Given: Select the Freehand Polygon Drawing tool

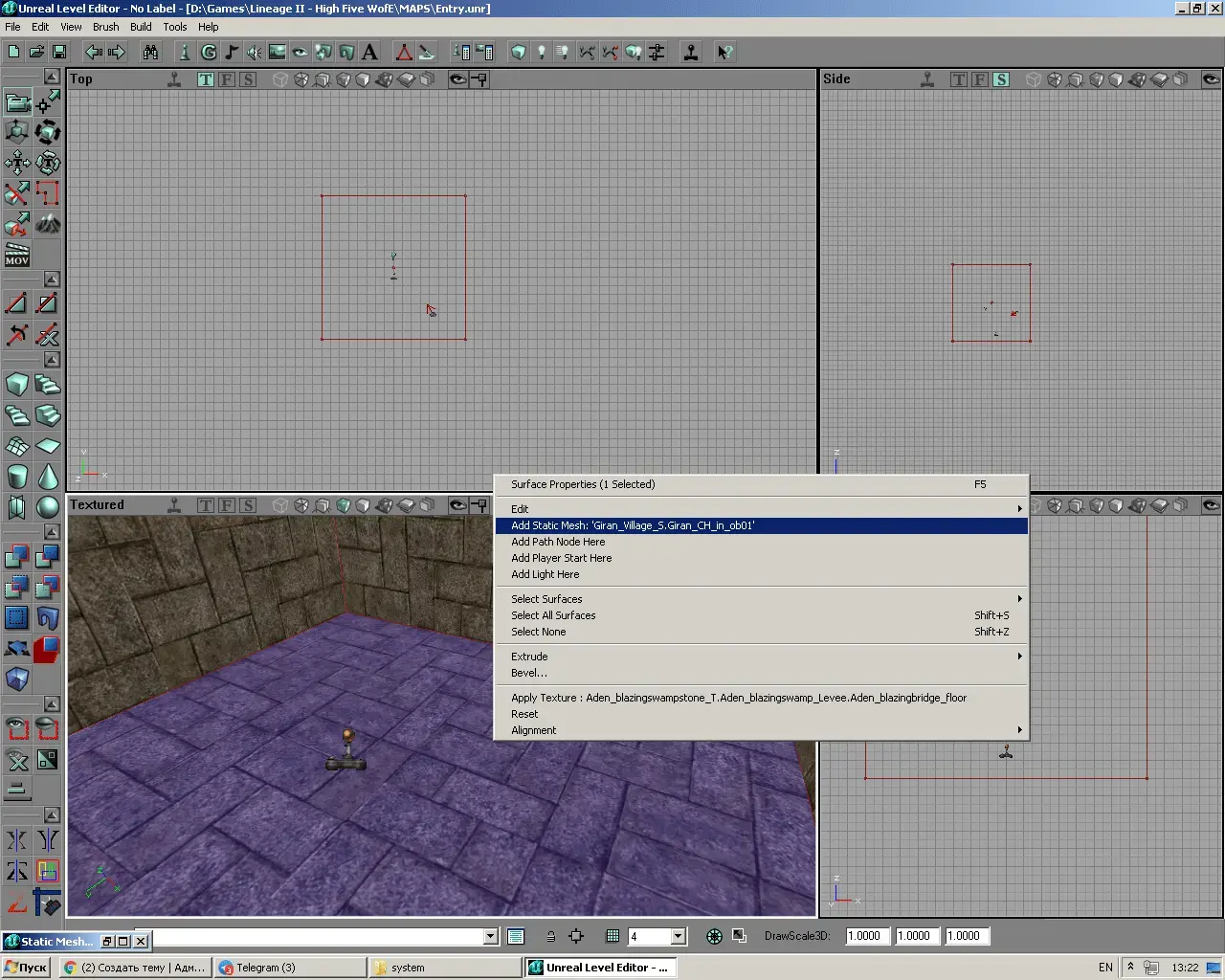Looking at the screenshot, I should [48, 193].
